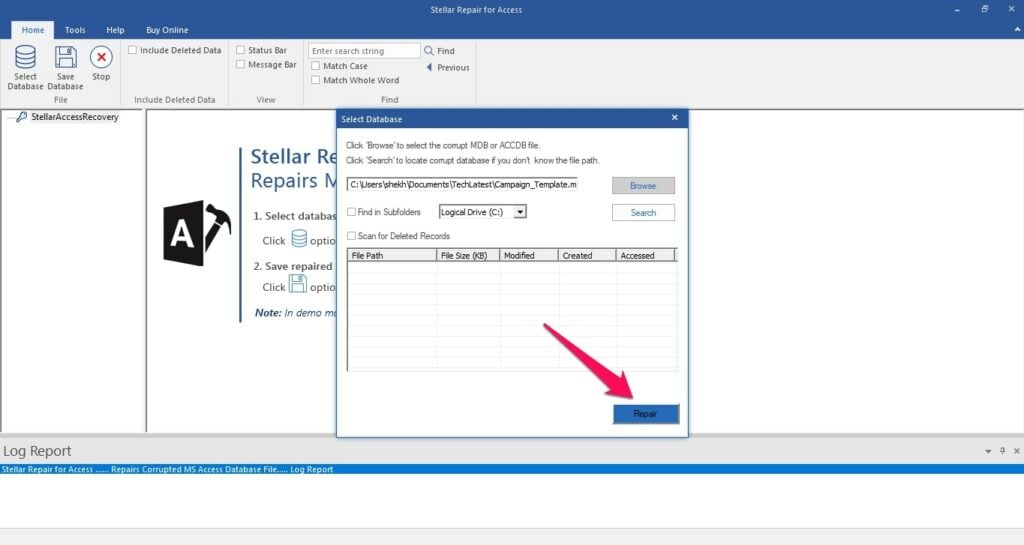
Task: Click the File Path column header
Action: pos(392,255)
